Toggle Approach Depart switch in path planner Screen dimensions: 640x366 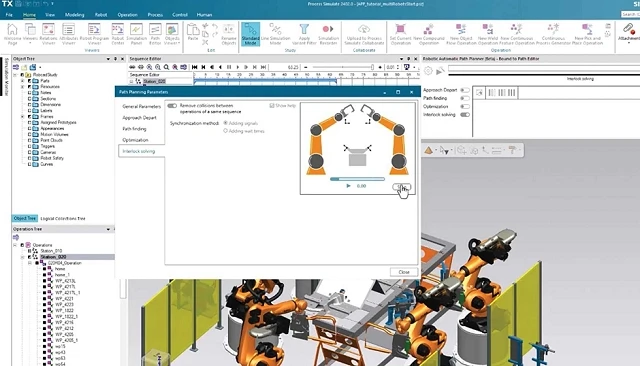464,90
